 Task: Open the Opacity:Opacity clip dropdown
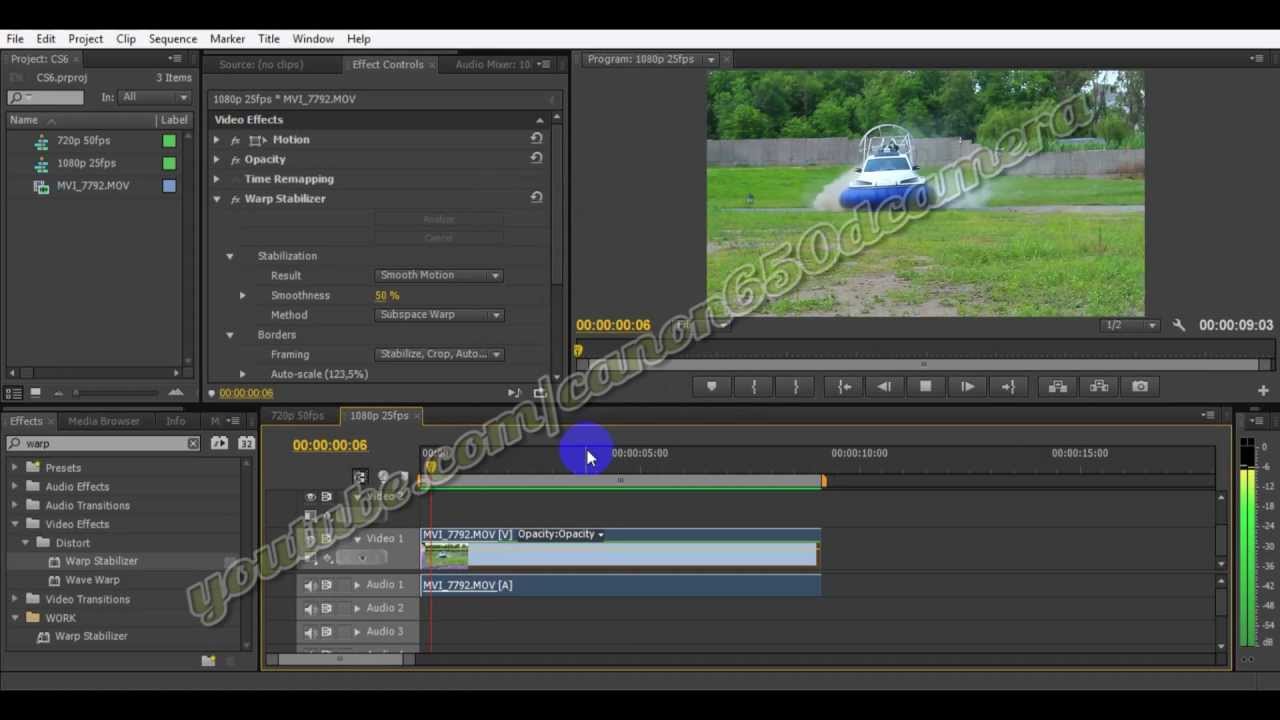560,534
